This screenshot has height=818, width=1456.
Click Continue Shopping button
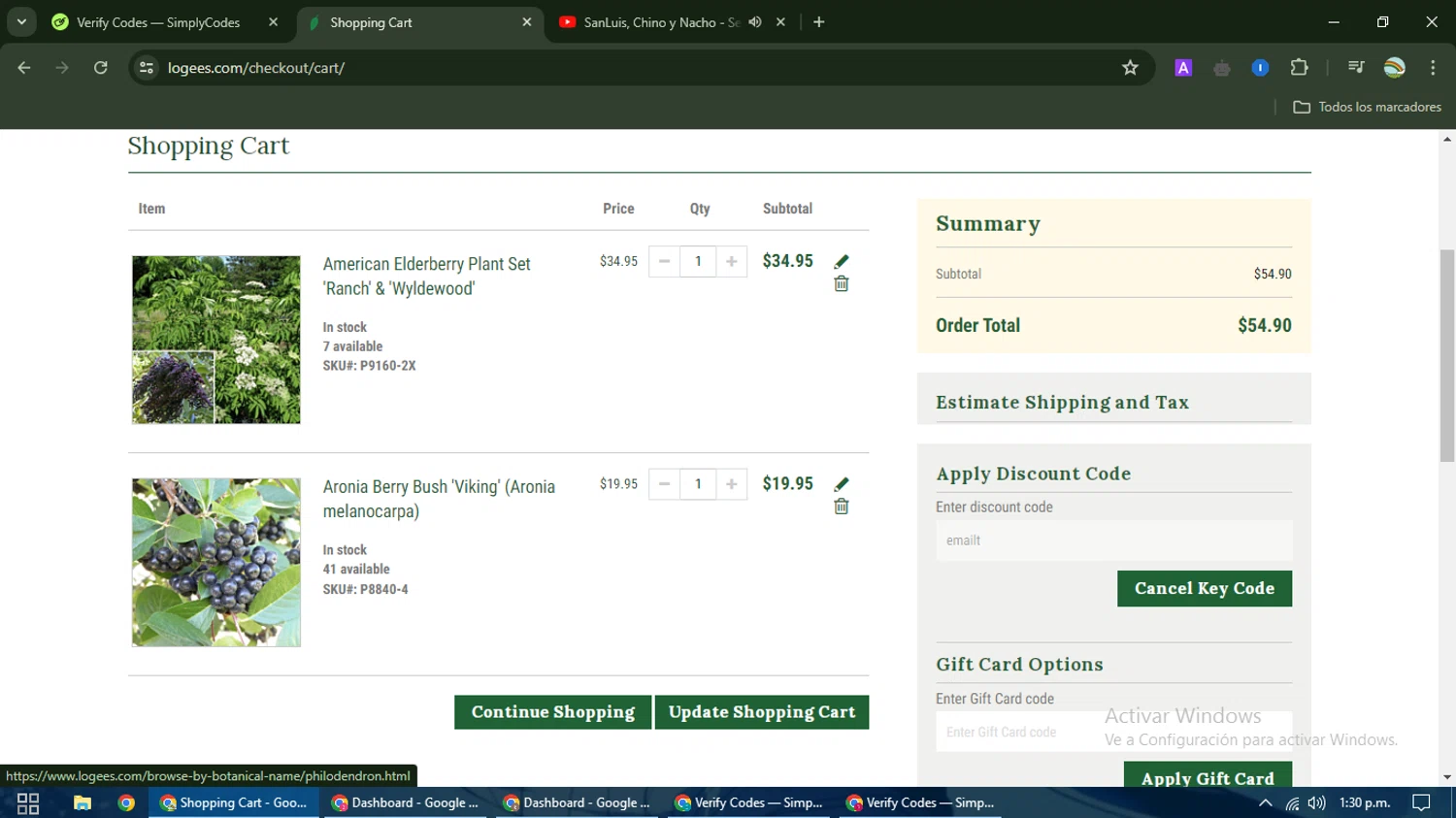(x=552, y=712)
